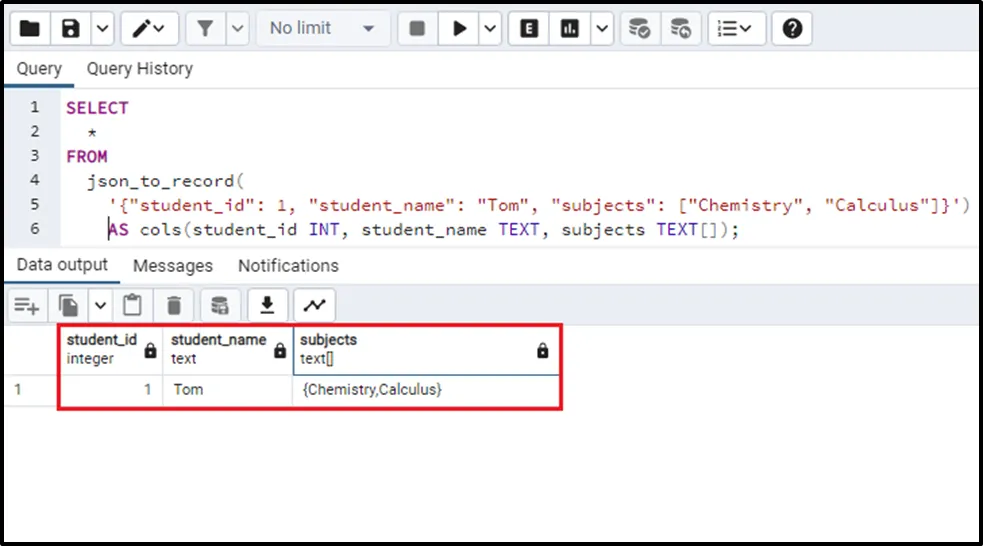983x546 pixels.
Task: Download results with the download arrow icon
Action: [267, 305]
